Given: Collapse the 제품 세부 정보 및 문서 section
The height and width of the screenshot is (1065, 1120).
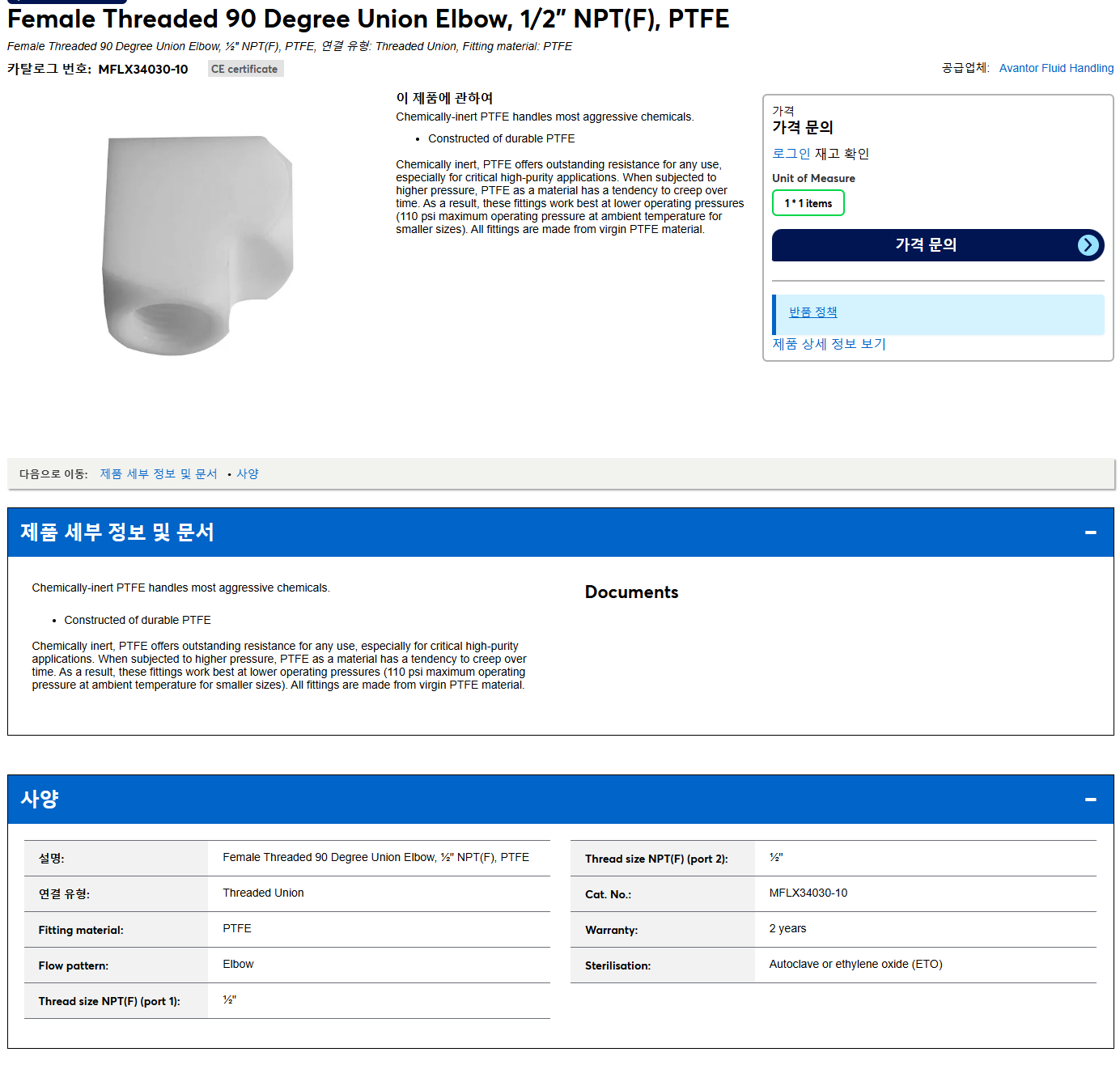Looking at the screenshot, I should pyautogui.click(x=1090, y=532).
